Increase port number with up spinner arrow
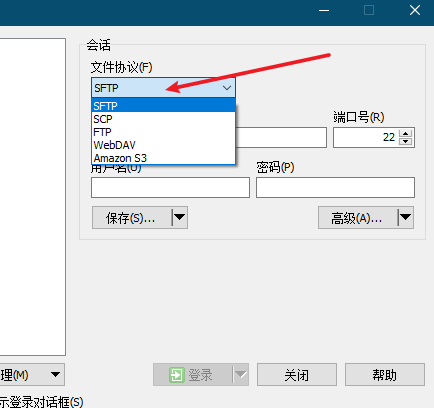This screenshot has width=434, height=408. coord(405,134)
